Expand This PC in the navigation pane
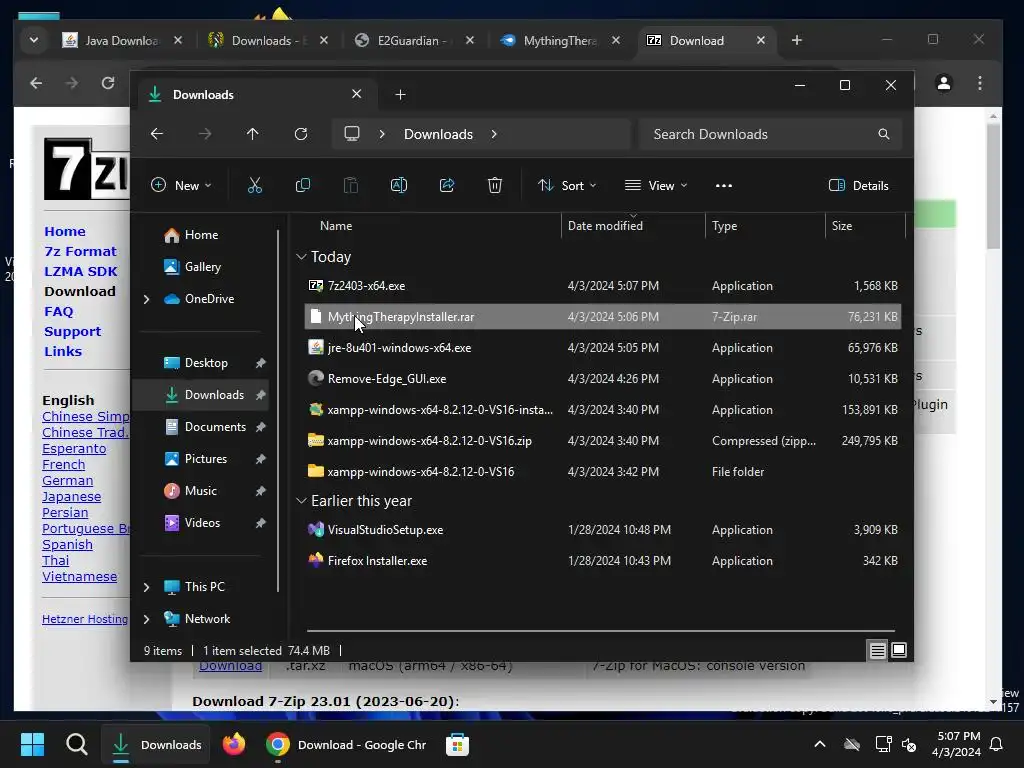This screenshot has height=768, width=1024. (146, 587)
